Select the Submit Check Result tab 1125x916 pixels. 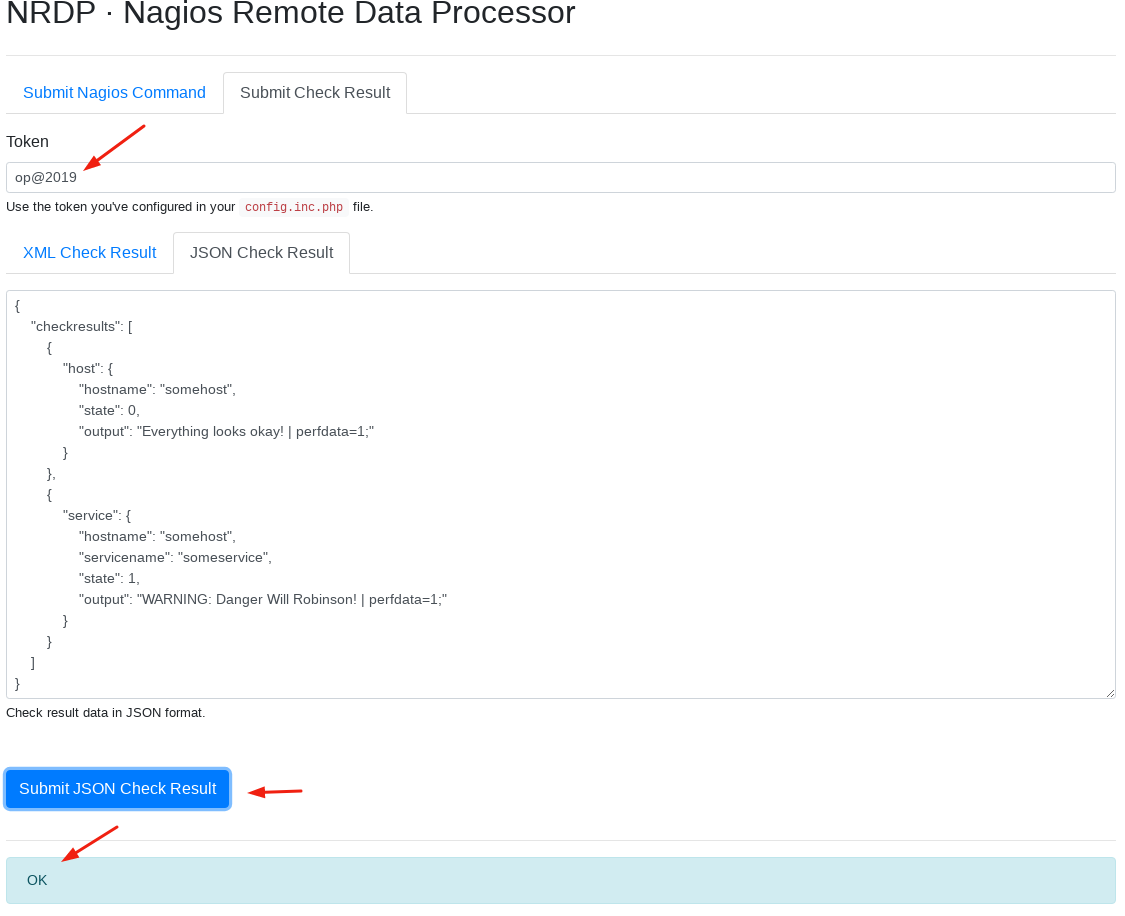(x=315, y=93)
